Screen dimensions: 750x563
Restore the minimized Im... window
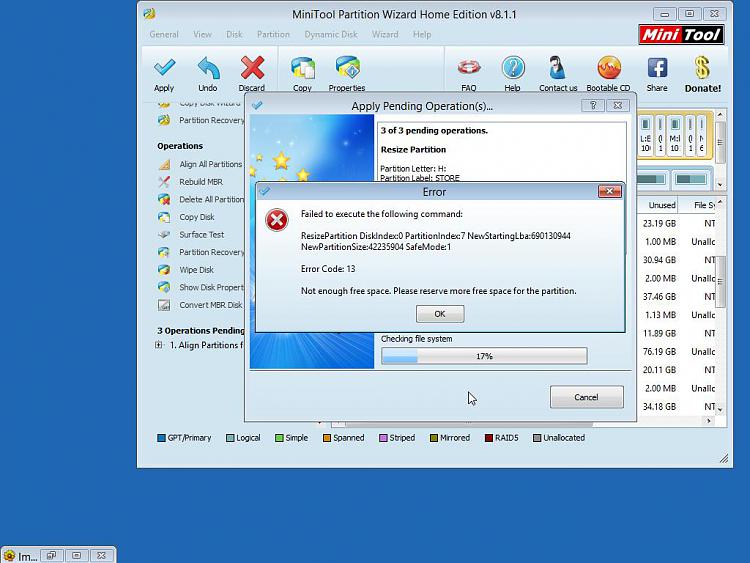point(52,555)
